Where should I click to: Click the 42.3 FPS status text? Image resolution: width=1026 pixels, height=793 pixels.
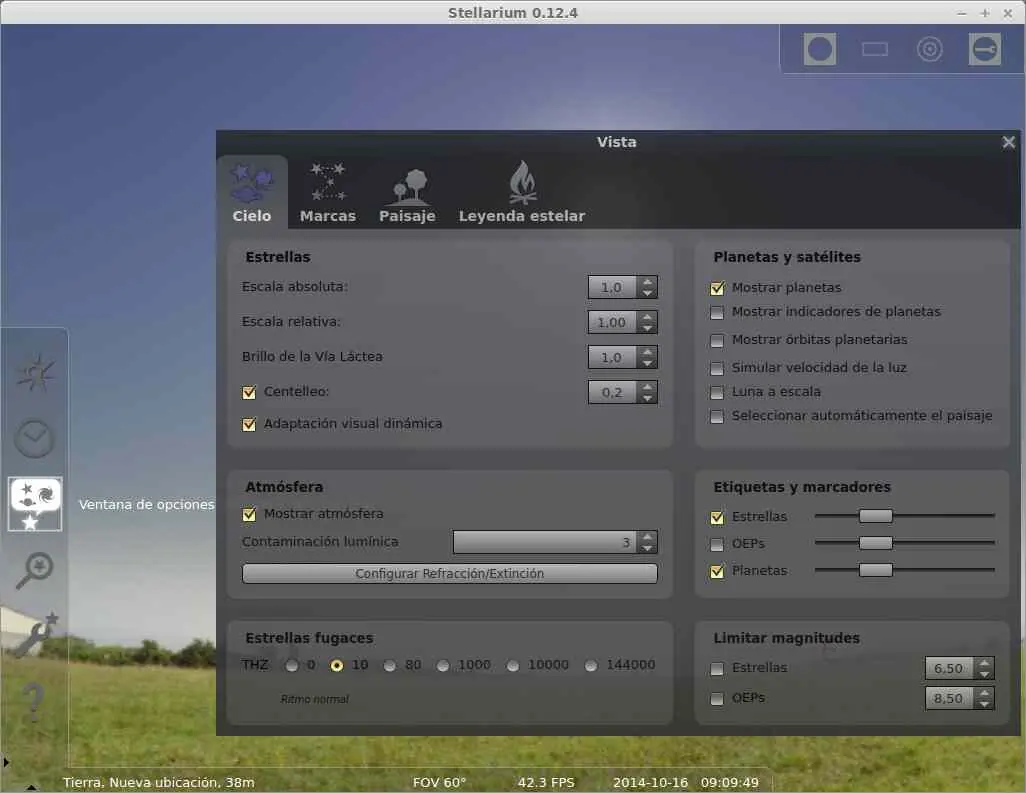[x=546, y=783]
